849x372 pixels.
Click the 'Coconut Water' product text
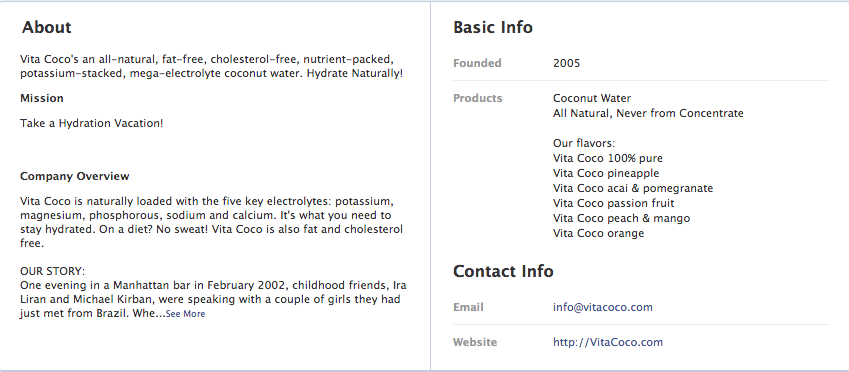(592, 98)
